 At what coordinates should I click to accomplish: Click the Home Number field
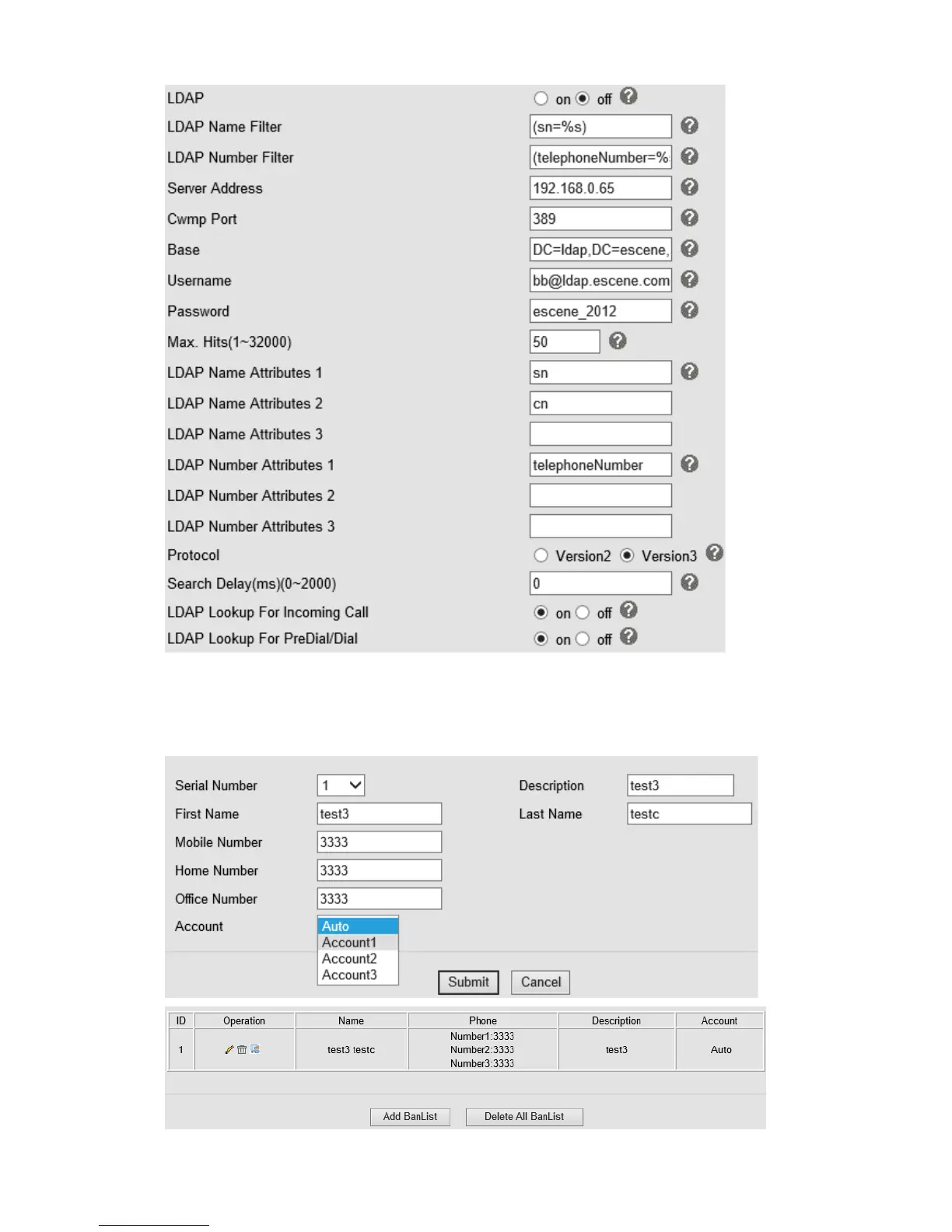[380, 870]
